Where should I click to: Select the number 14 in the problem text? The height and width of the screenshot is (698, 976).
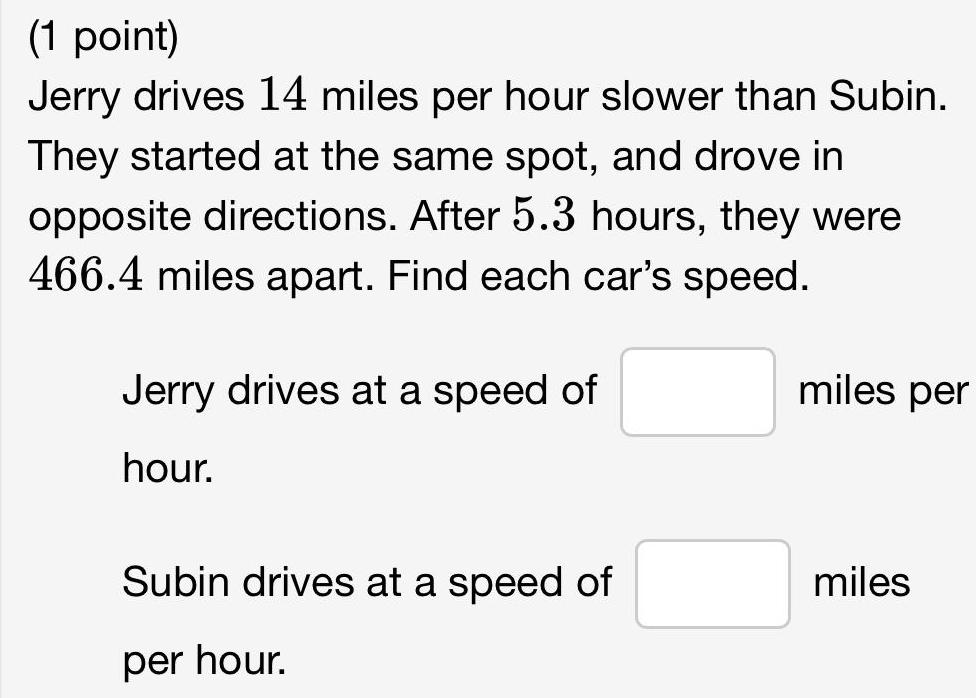281,96
